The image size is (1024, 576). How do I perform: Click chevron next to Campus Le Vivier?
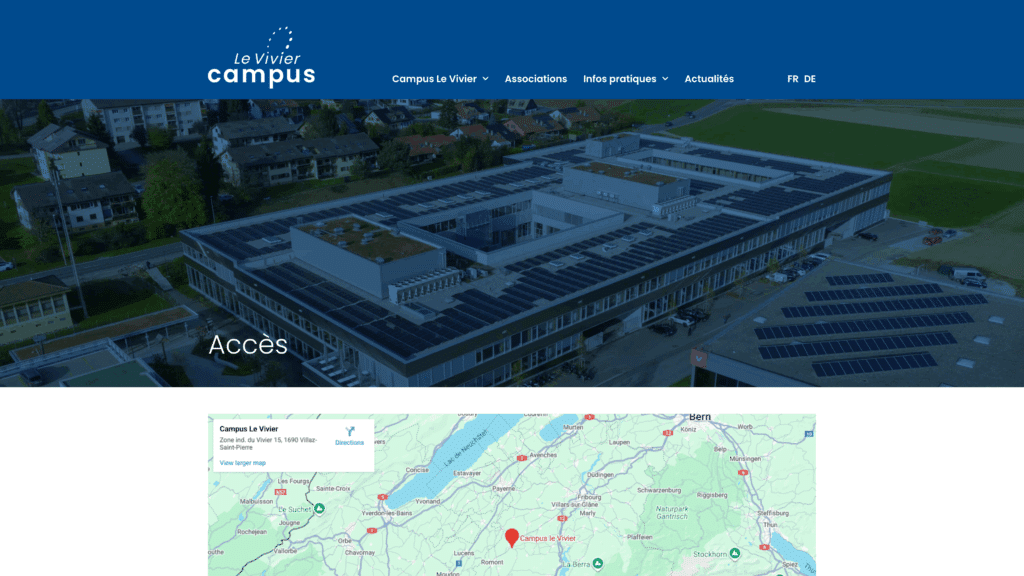(x=485, y=79)
